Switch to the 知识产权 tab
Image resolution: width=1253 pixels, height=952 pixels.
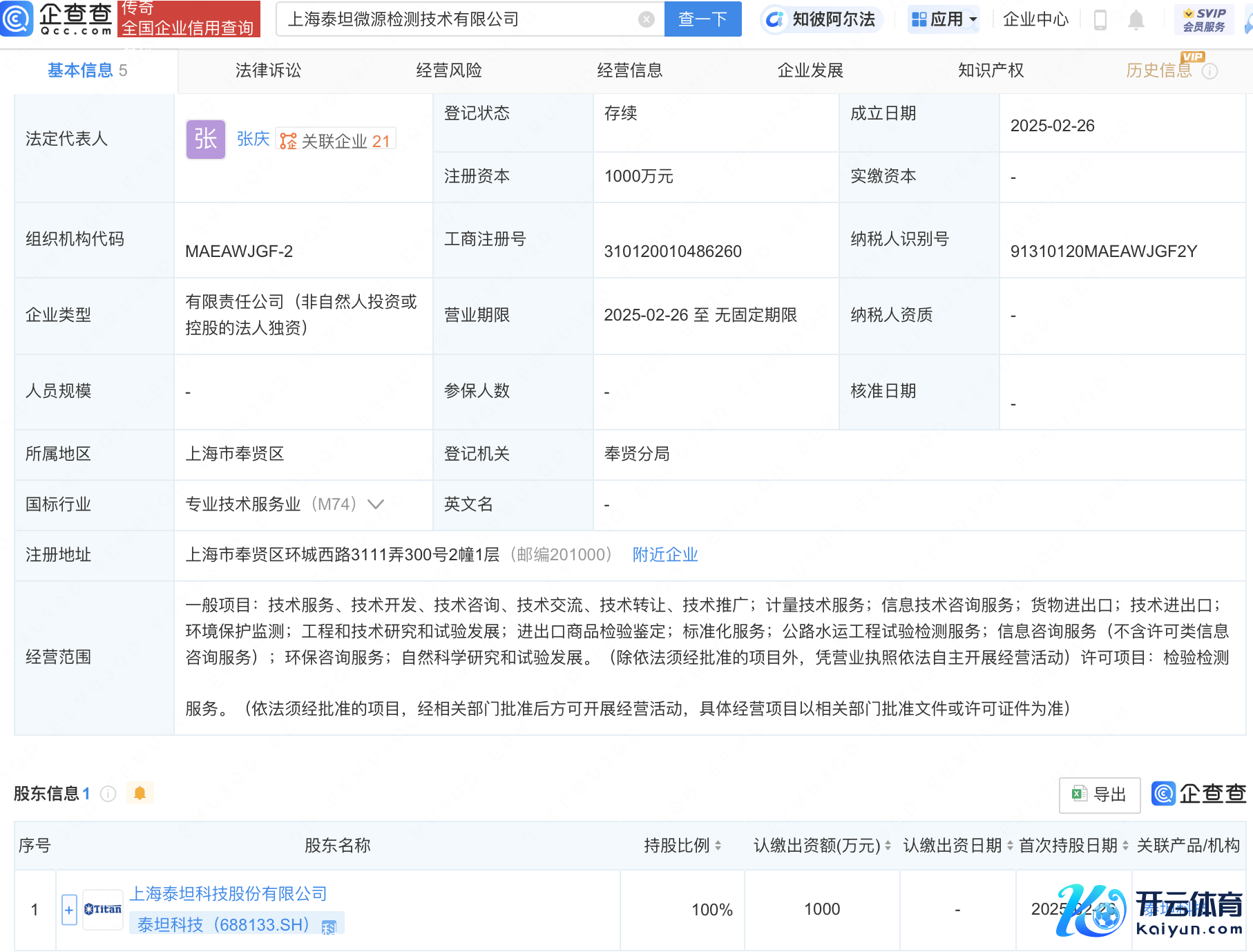[x=991, y=70]
